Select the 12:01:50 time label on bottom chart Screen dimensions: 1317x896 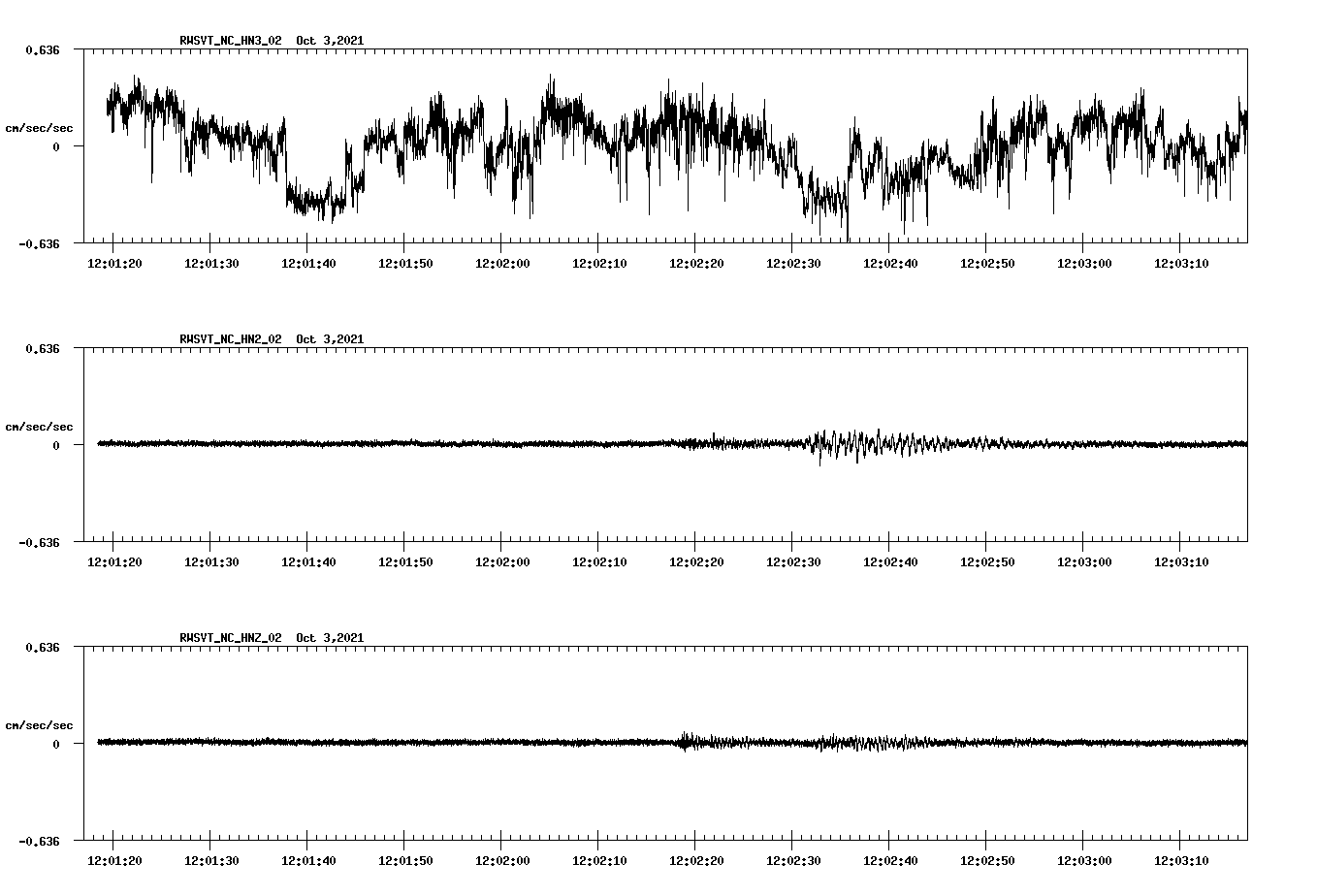(x=405, y=861)
